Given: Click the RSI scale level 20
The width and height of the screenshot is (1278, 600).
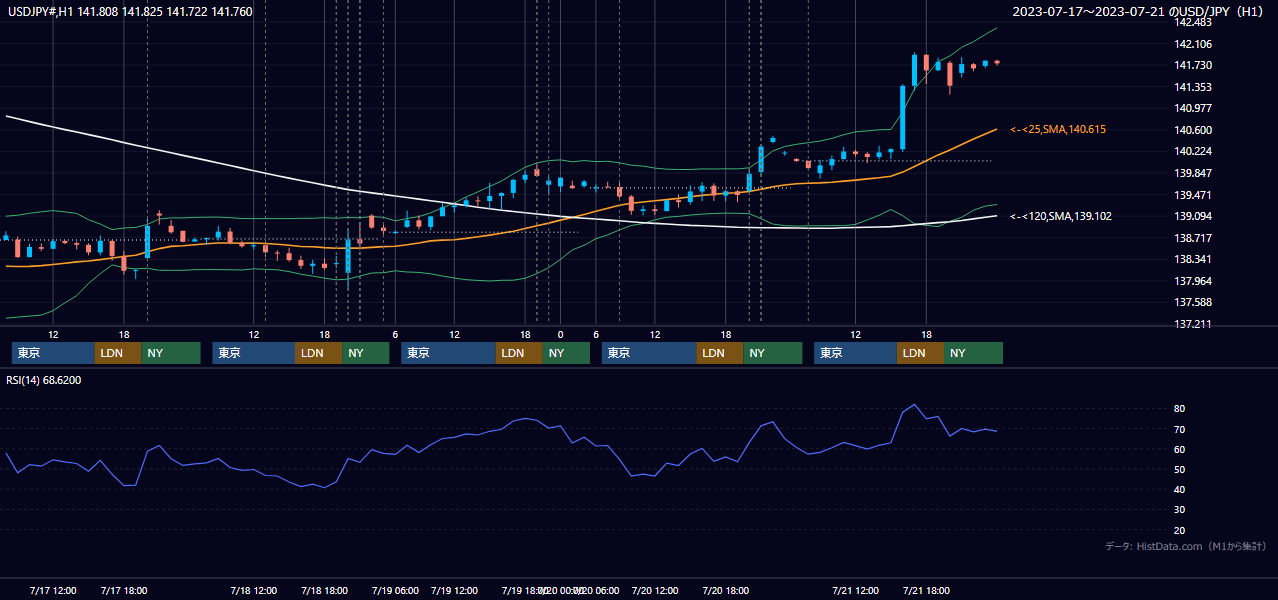Looking at the screenshot, I should (1180, 531).
